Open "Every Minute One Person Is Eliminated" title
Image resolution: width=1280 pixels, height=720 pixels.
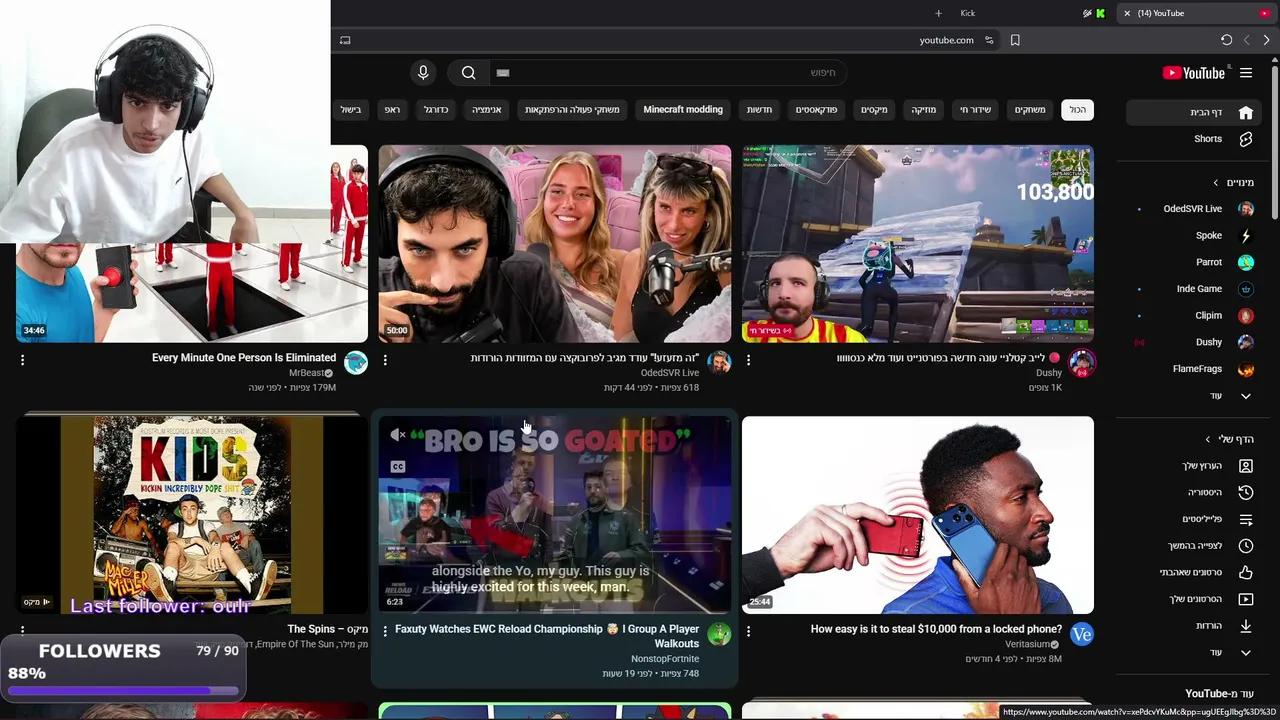coord(244,358)
